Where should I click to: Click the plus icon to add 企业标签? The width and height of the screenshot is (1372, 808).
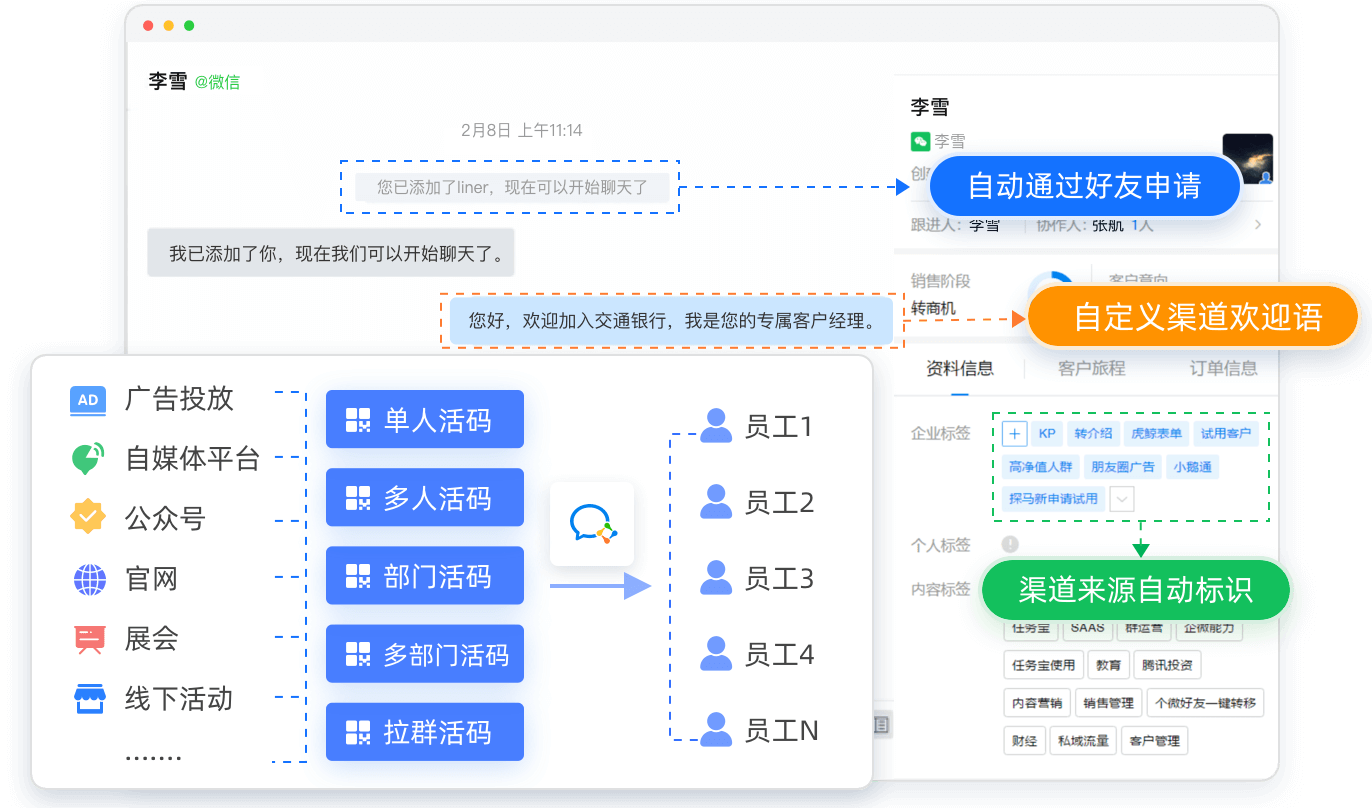point(1014,433)
